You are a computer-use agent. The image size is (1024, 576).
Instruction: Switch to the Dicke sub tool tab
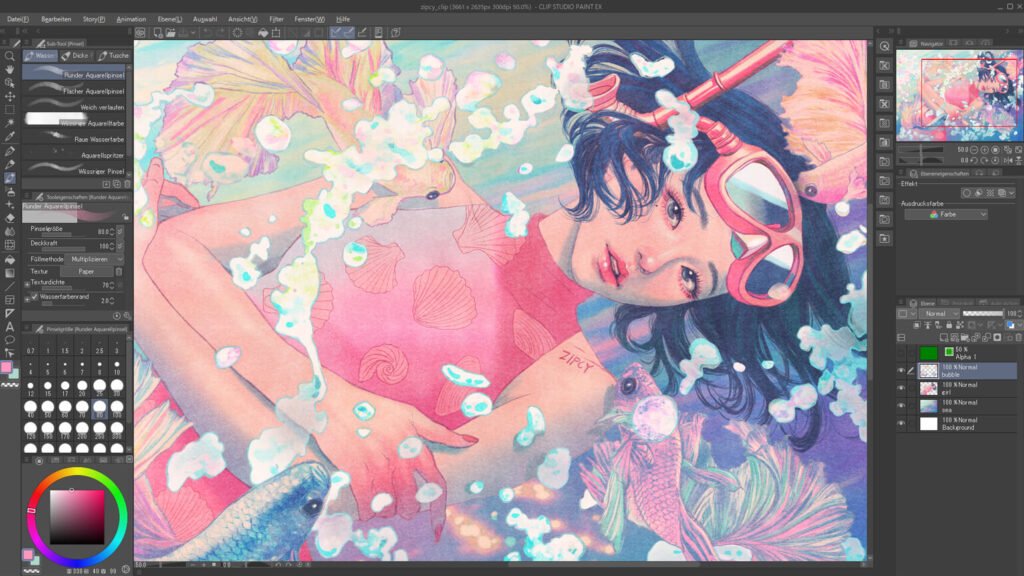[75, 56]
